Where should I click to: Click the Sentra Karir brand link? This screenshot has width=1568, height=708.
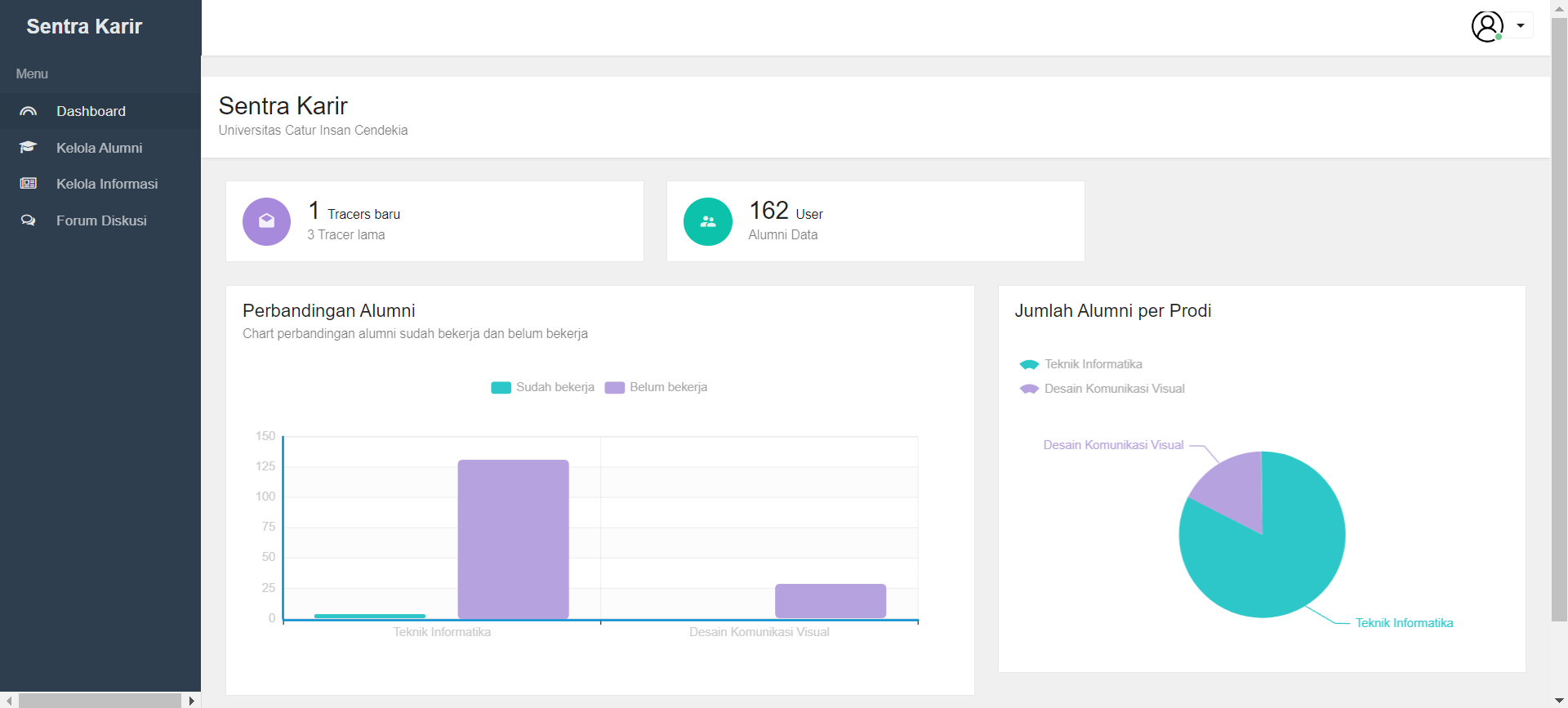pyautogui.click(x=84, y=26)
